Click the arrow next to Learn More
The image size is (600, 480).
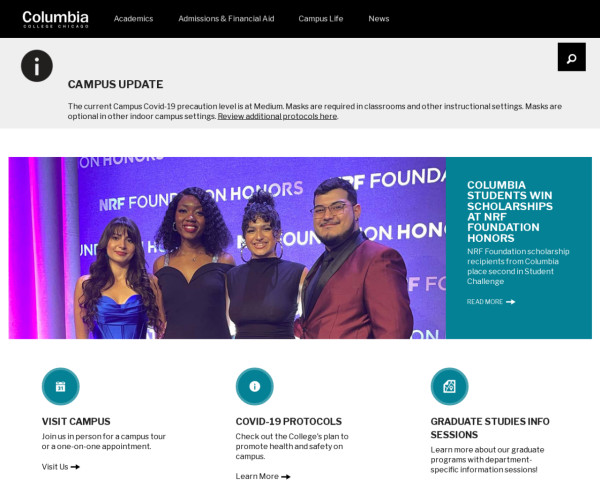pos(286,476)
